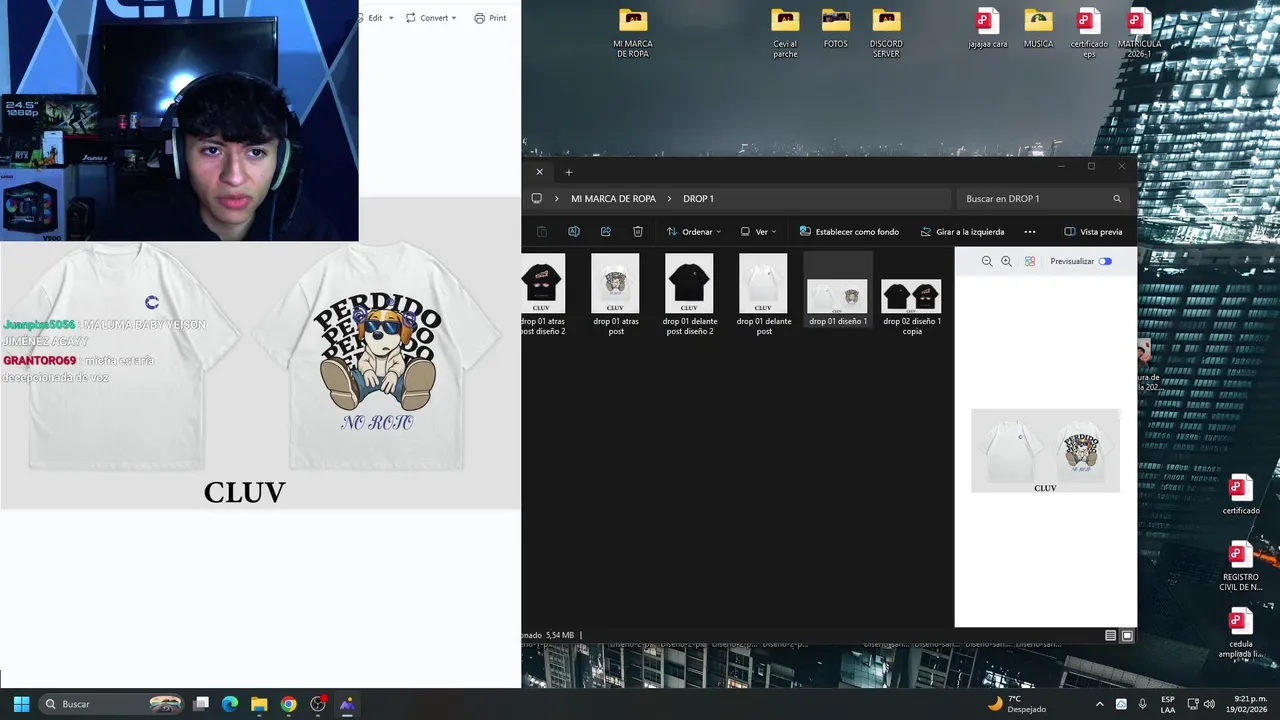This screenshot has height=720, width=1280.
Task: Click the Delete trash icon in Explorer toolbar
Action: coord(638,231)
